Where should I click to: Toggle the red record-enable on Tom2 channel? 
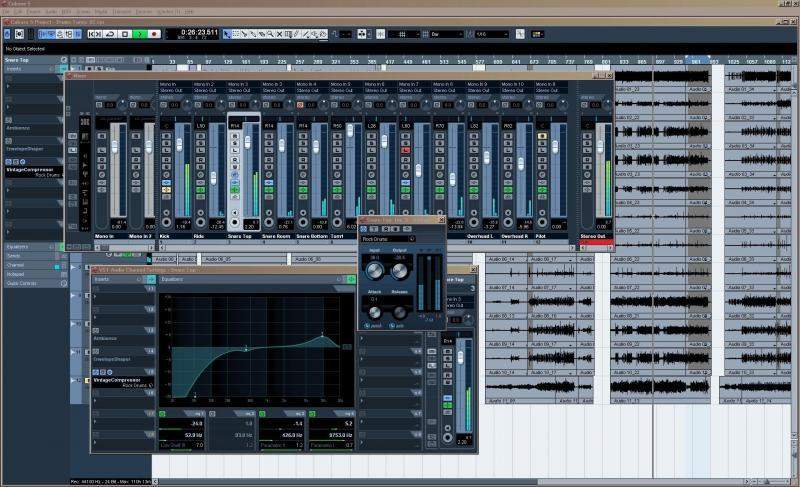[x=406, y=152]
